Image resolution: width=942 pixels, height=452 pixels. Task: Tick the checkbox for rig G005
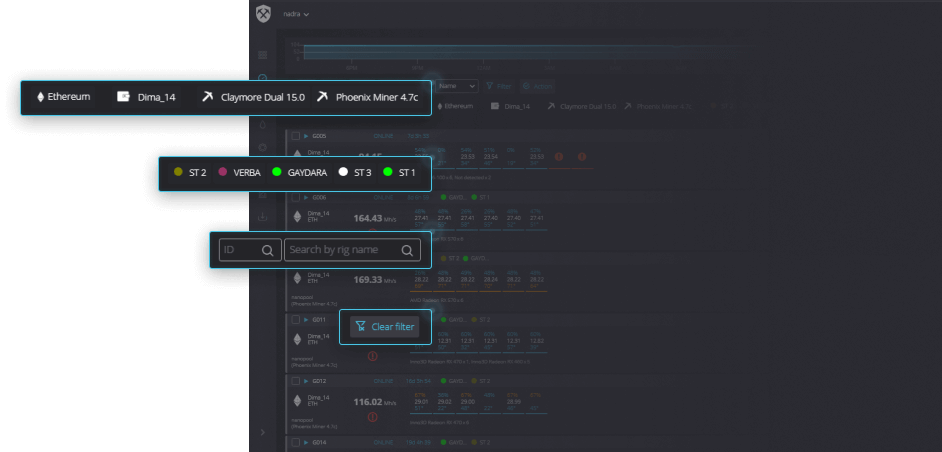[296, 136]
